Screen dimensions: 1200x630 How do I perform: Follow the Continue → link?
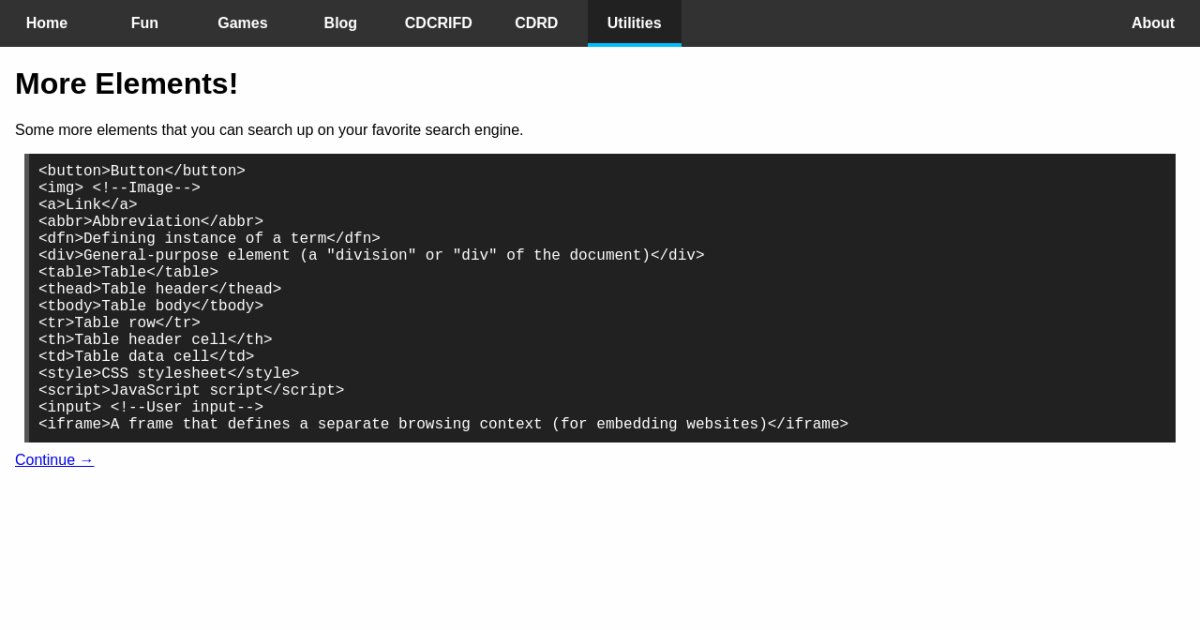[x=54, y=460]
